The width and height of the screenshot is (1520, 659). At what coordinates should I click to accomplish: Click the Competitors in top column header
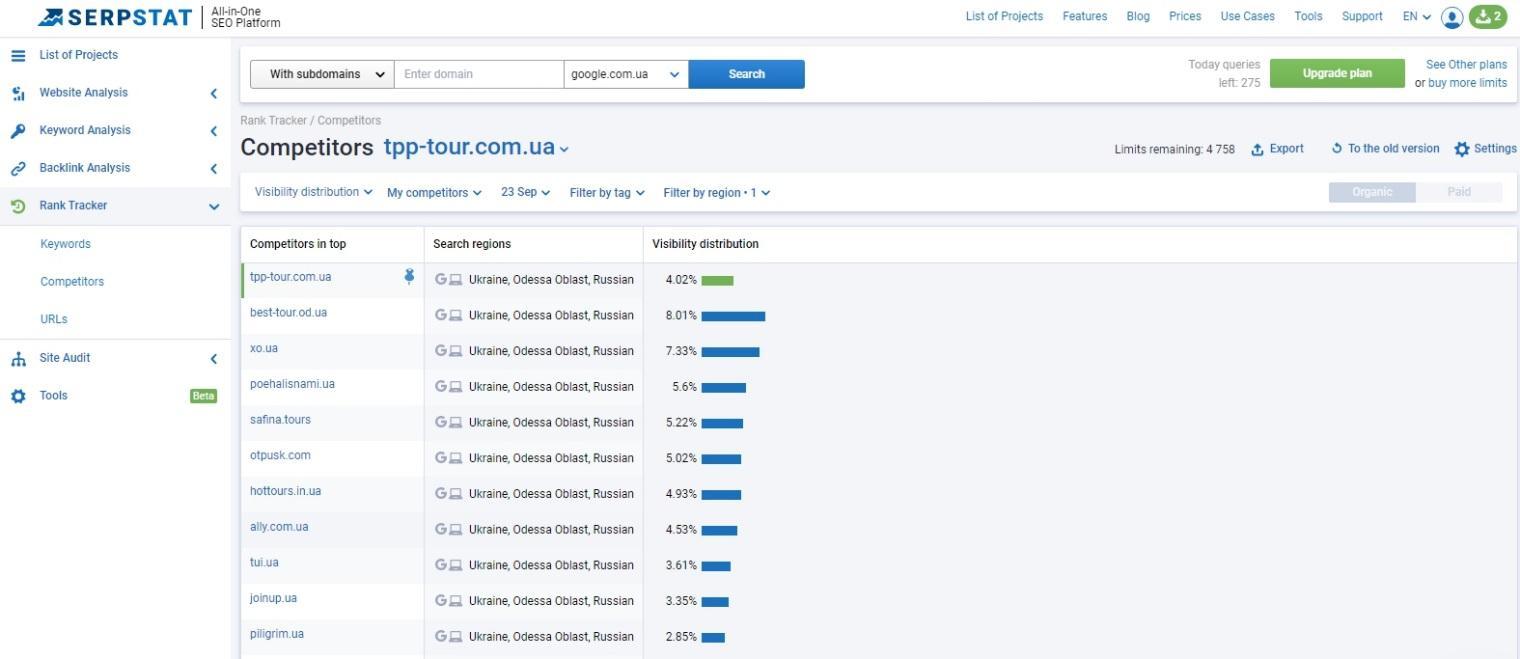point(298,244)
